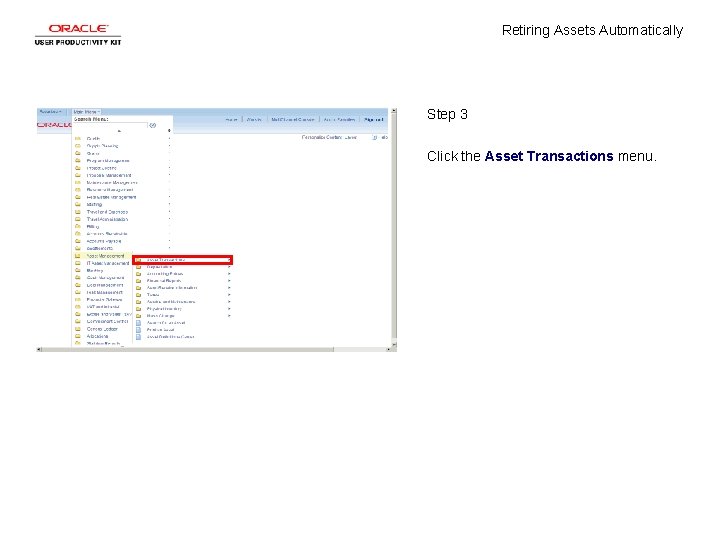Click the Sign out link
The image size is (720, 540).
[x=373, y=119]
